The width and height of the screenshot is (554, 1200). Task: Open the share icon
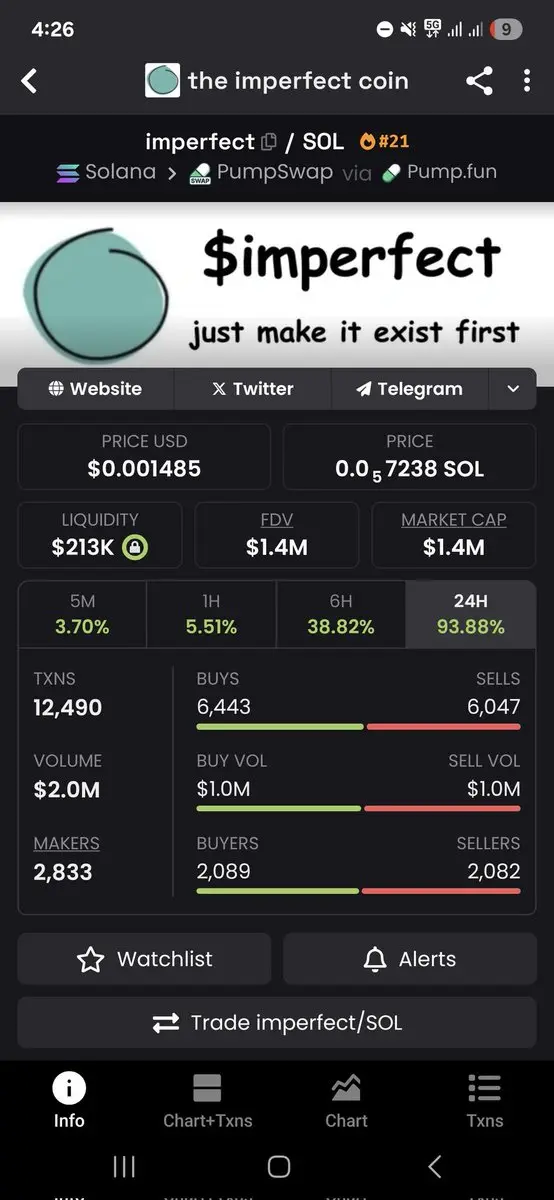click(479, 81)
